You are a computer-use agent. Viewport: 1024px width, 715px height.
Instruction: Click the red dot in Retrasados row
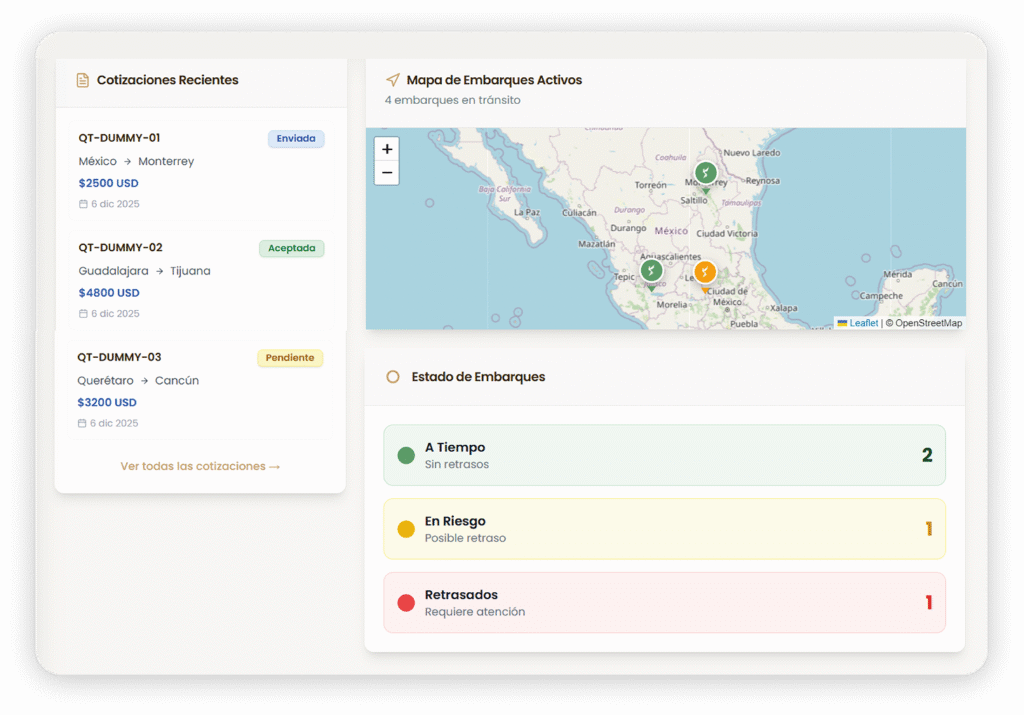[406, 603]
